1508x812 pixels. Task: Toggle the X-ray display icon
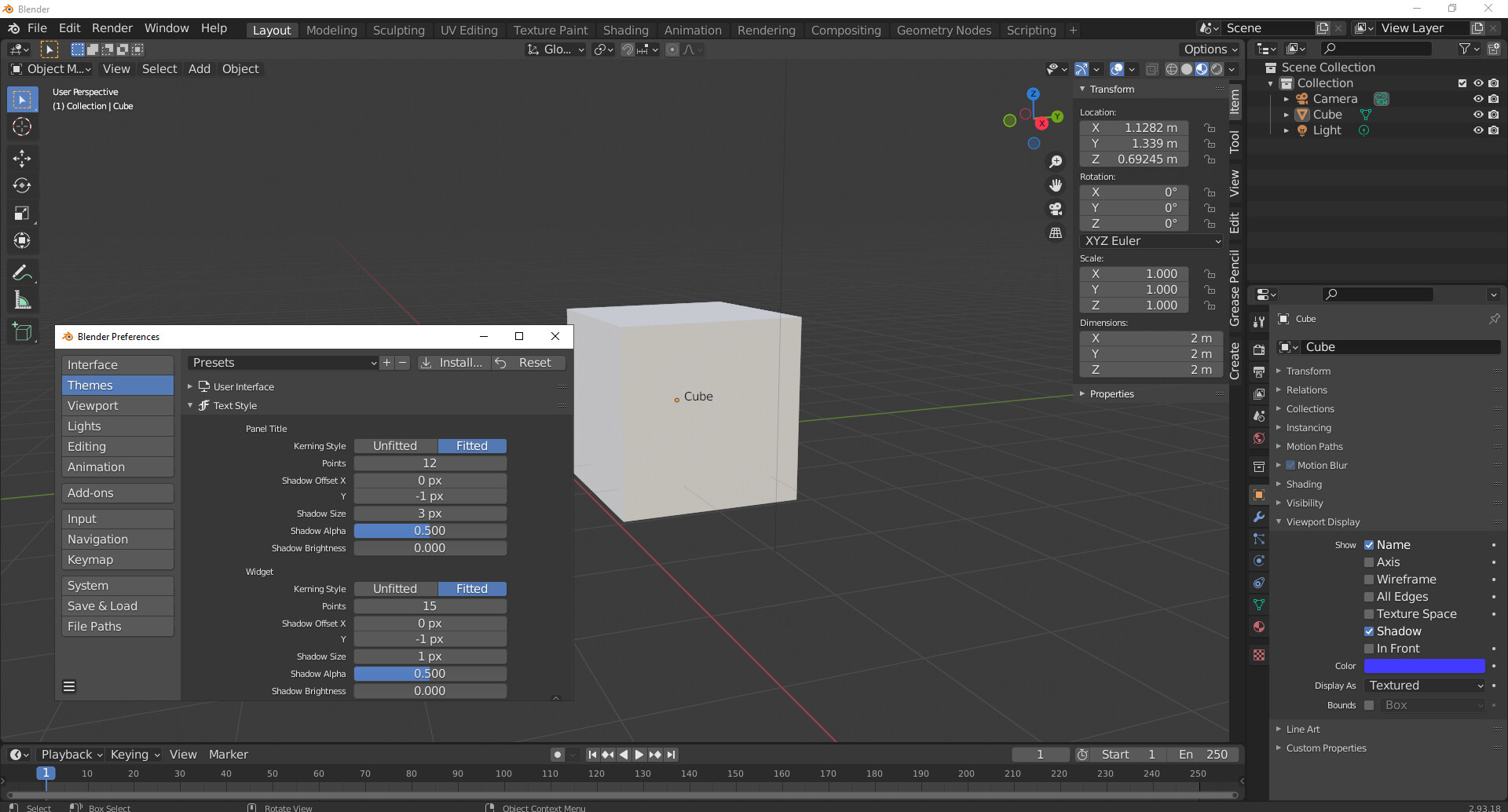[1151, 69]
